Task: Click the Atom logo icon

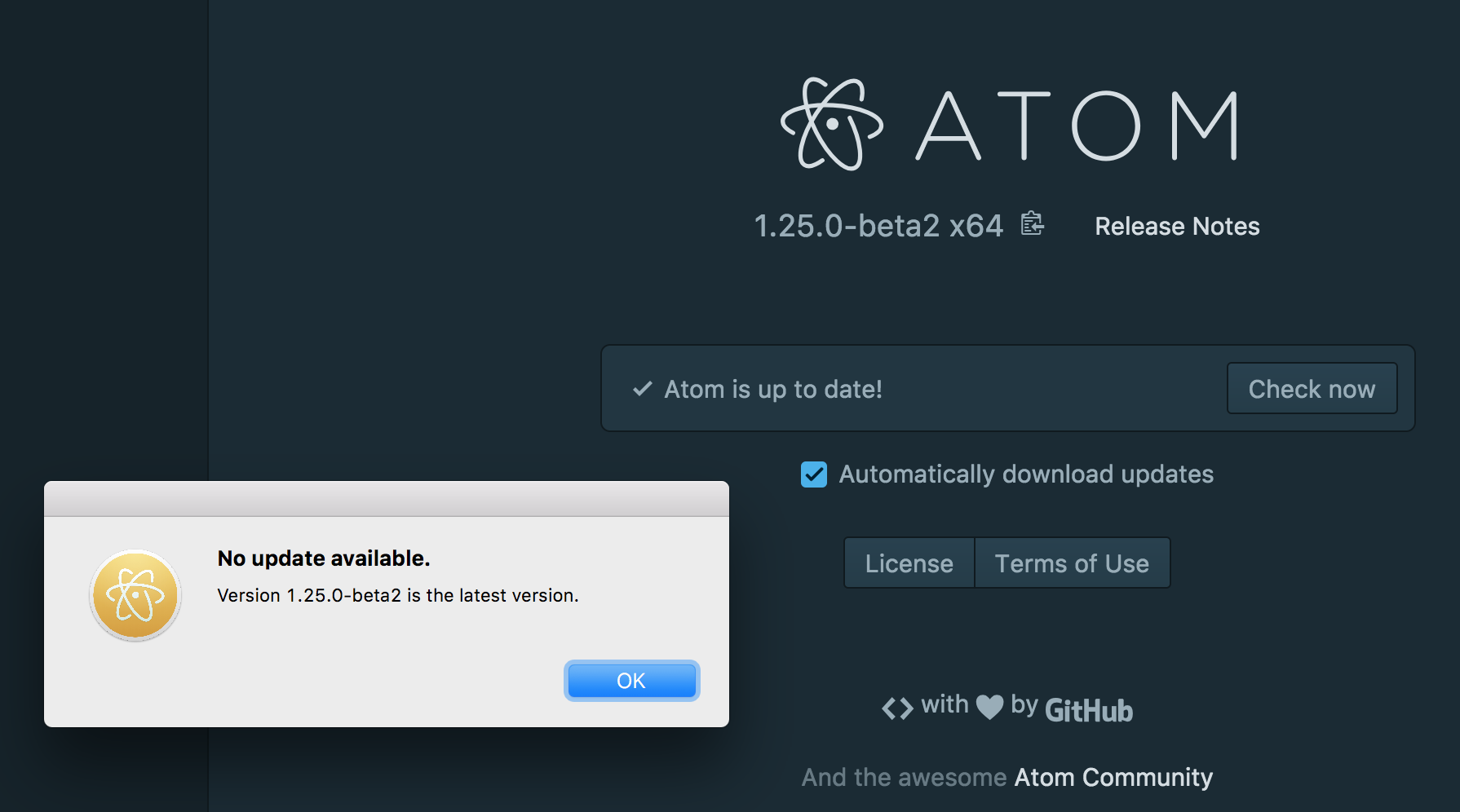Action: click(831, 124)
